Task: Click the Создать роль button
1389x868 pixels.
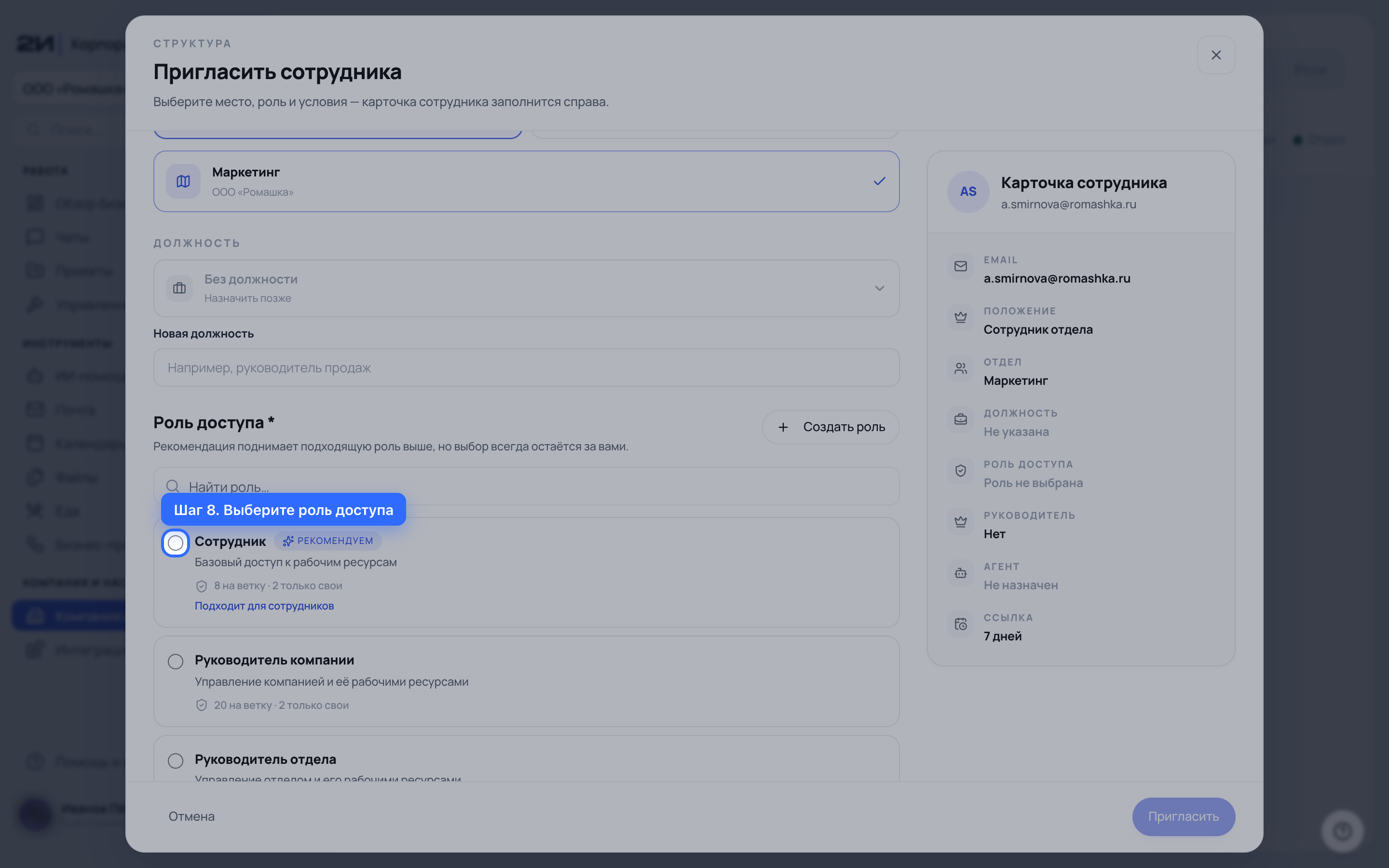Action: tap(830, 427)
